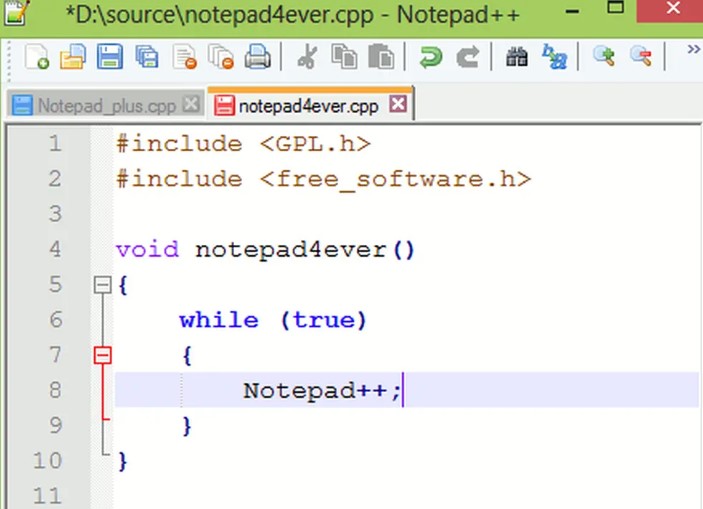This screenshot has height=509, width=703.
Task: Minimize the Notepad++ window
Action: 573,11
